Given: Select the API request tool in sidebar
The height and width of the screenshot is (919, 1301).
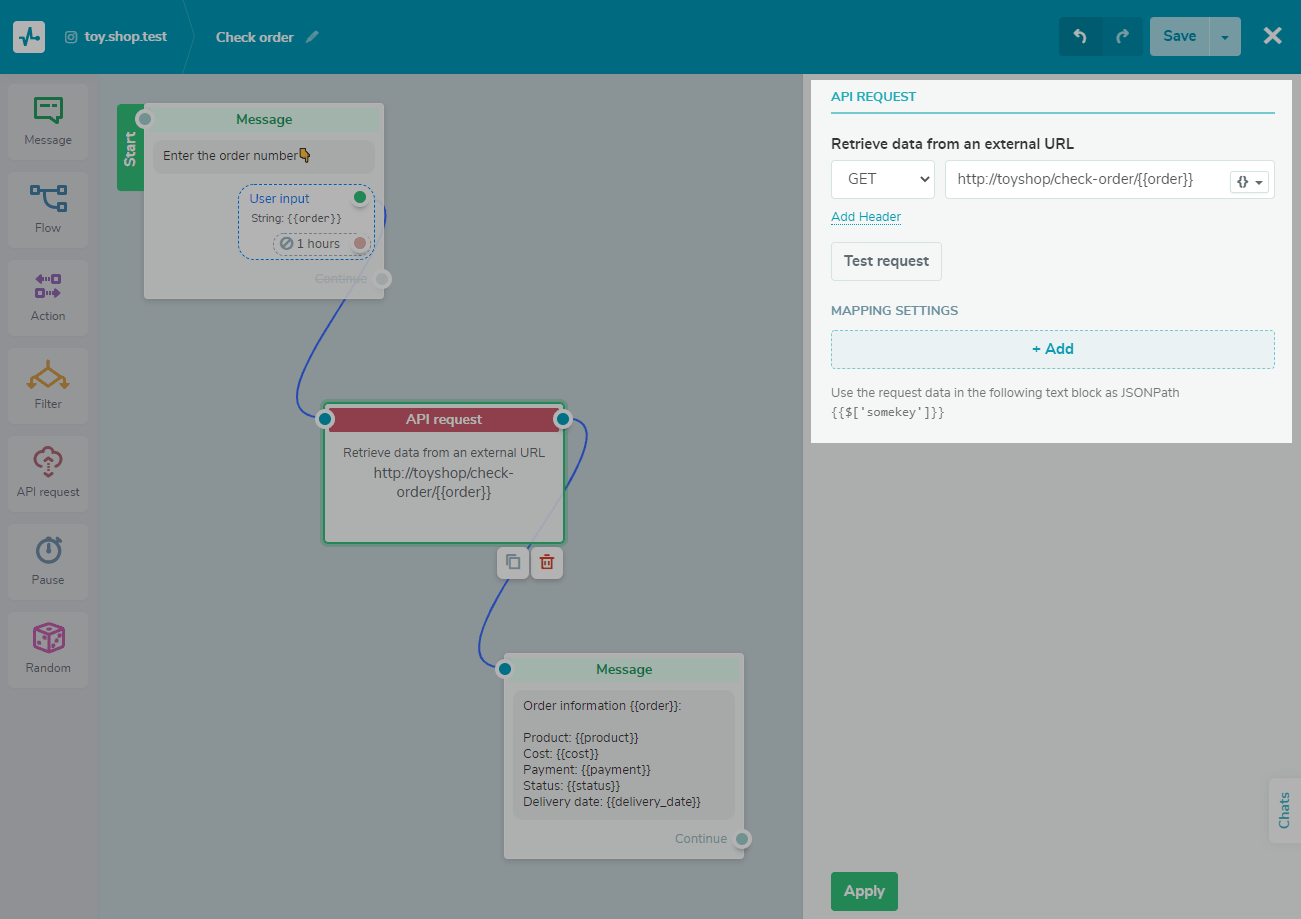Looking at the screenshot, I should [47, 473].
